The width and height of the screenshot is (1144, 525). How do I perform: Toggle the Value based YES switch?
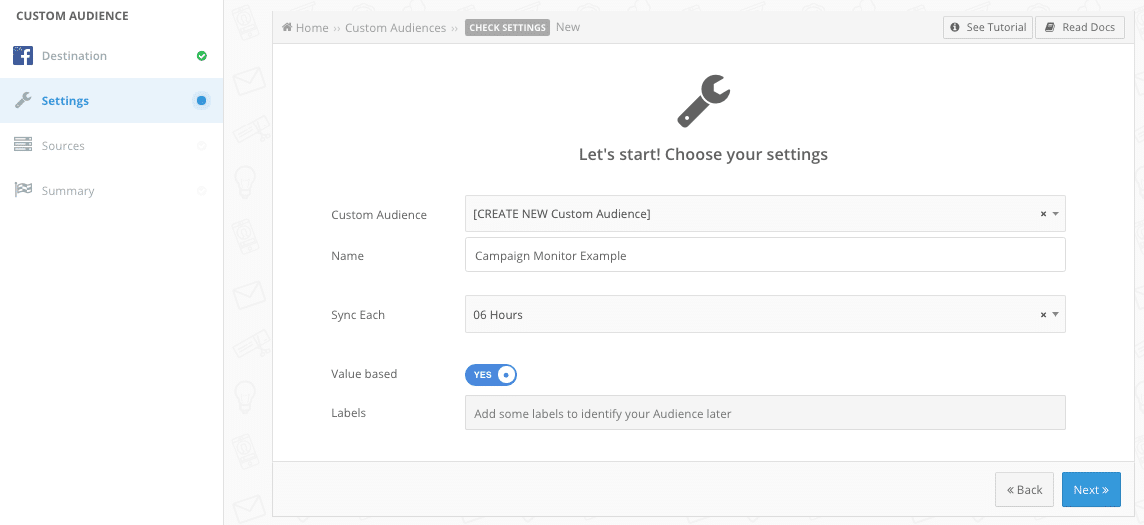click(490, 374)
